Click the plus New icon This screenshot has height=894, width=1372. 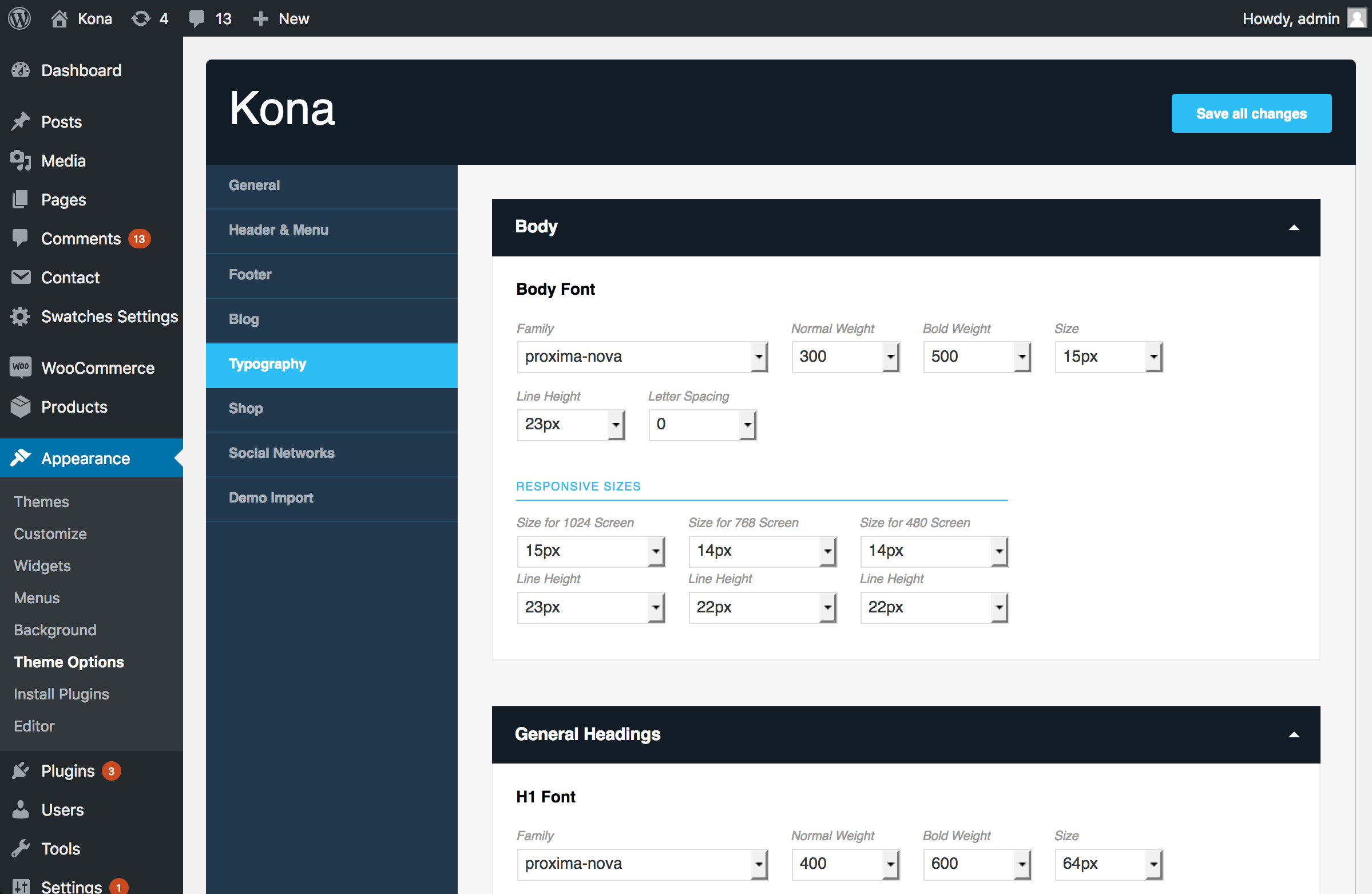point(260,18)
